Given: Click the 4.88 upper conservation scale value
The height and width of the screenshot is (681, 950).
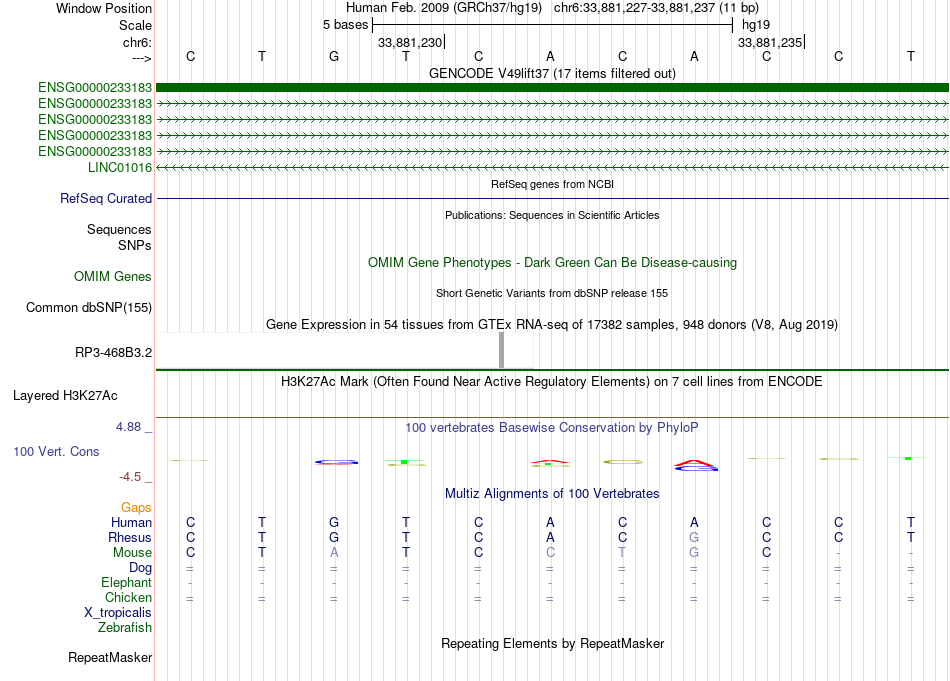Looking at the screenshot, I should coord(128,427).
